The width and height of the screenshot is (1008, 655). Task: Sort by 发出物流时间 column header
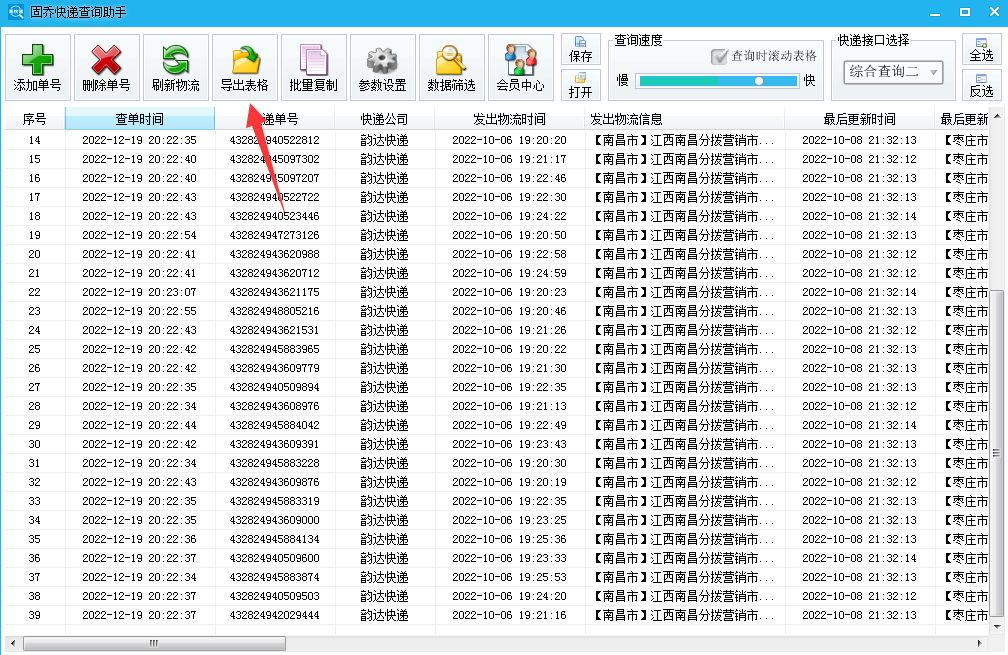pos(509,119)
